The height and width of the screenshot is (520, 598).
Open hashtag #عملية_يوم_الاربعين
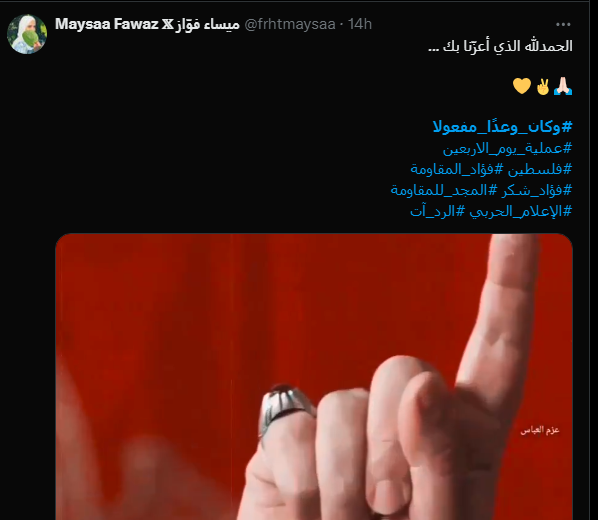pos(507,148)
